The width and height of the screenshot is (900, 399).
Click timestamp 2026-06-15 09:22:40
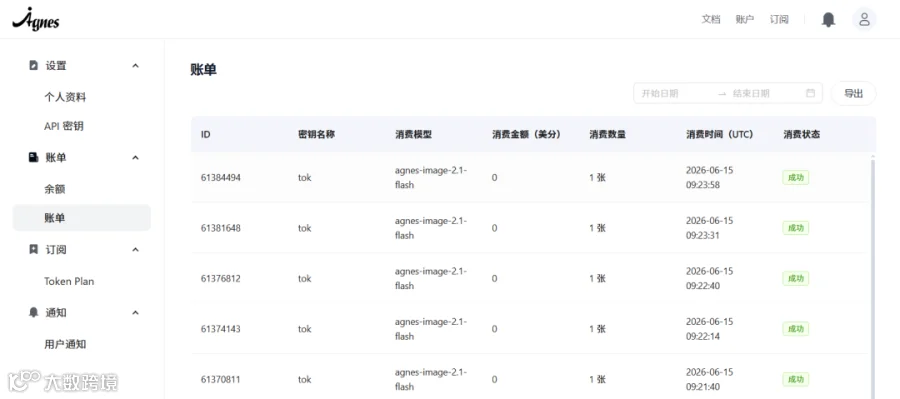pyautogui.click(x=709, y=278)
